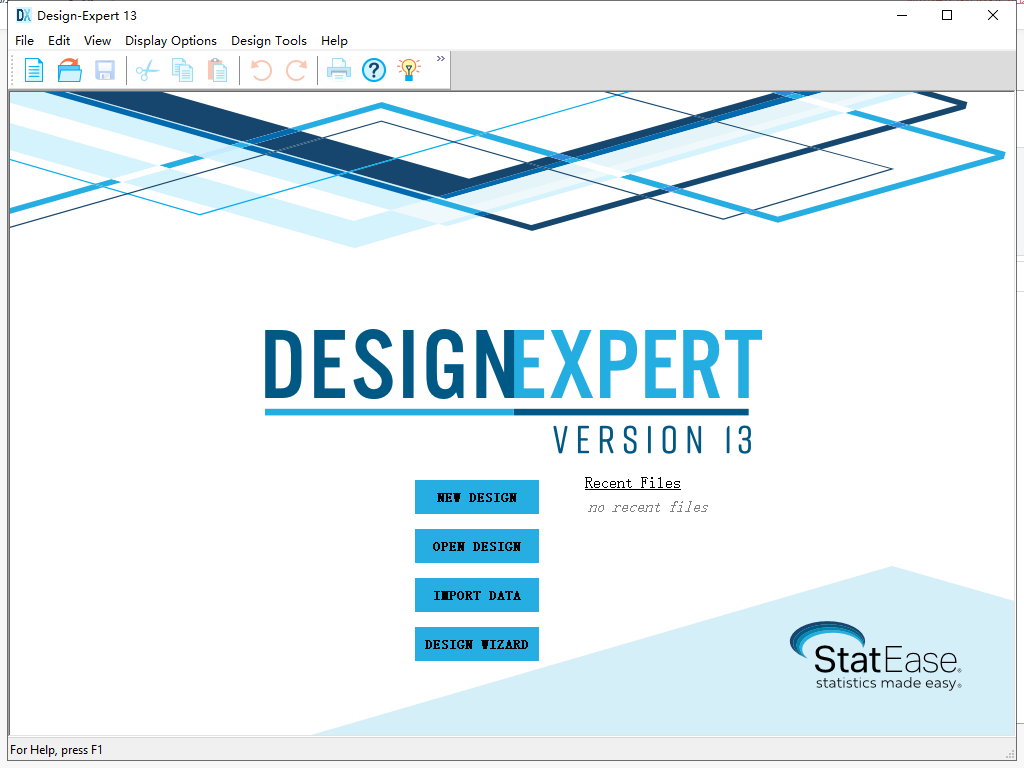The image size is (1024, 768).
Task: Click the Paste clipboard icon
Action: [217, 70]
